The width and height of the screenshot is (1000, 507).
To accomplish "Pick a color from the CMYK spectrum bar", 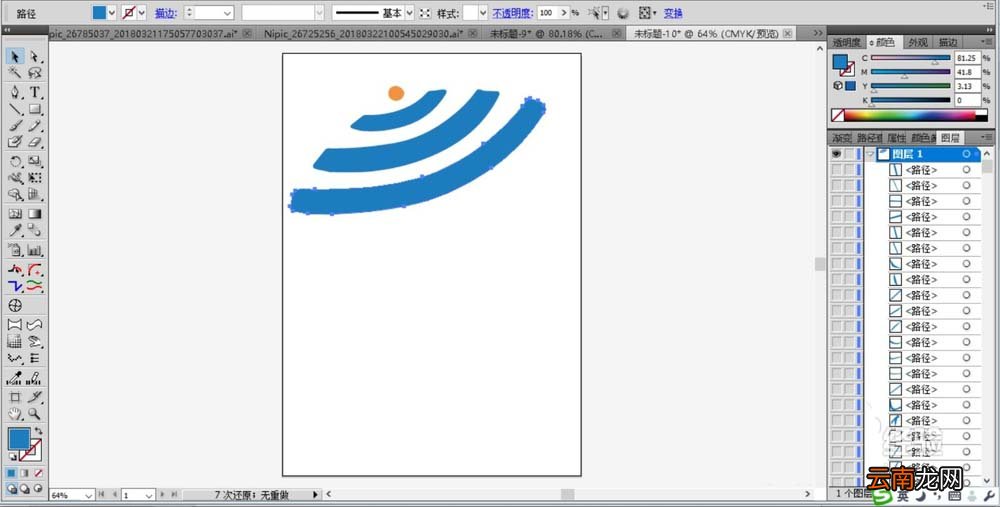I will [909, 115].
